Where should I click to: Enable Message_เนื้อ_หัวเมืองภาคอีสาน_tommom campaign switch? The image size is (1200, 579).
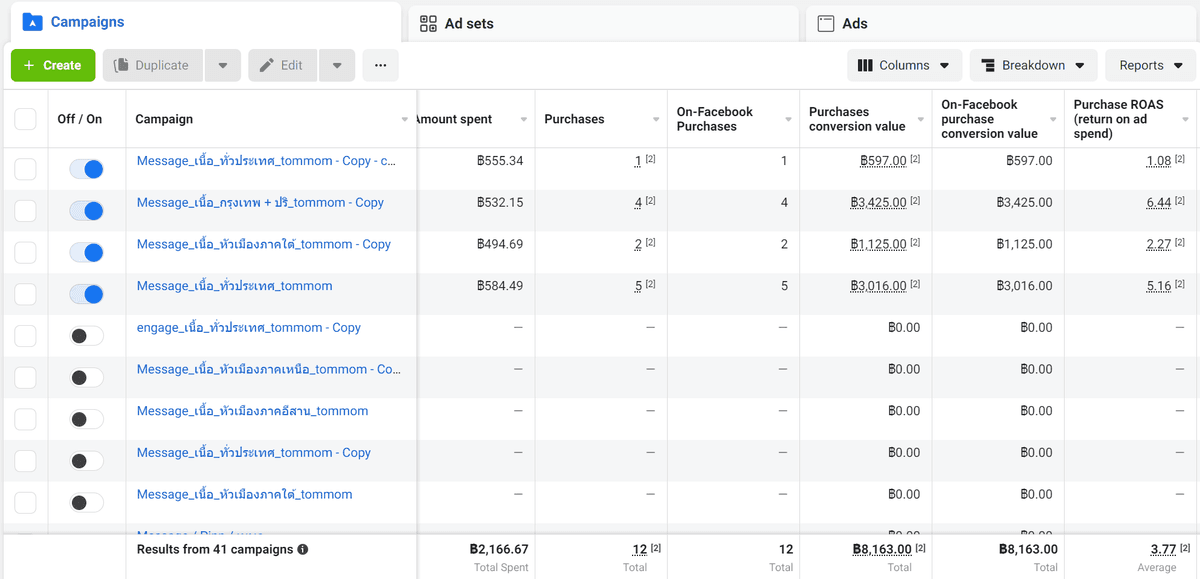tap(86, 419)
